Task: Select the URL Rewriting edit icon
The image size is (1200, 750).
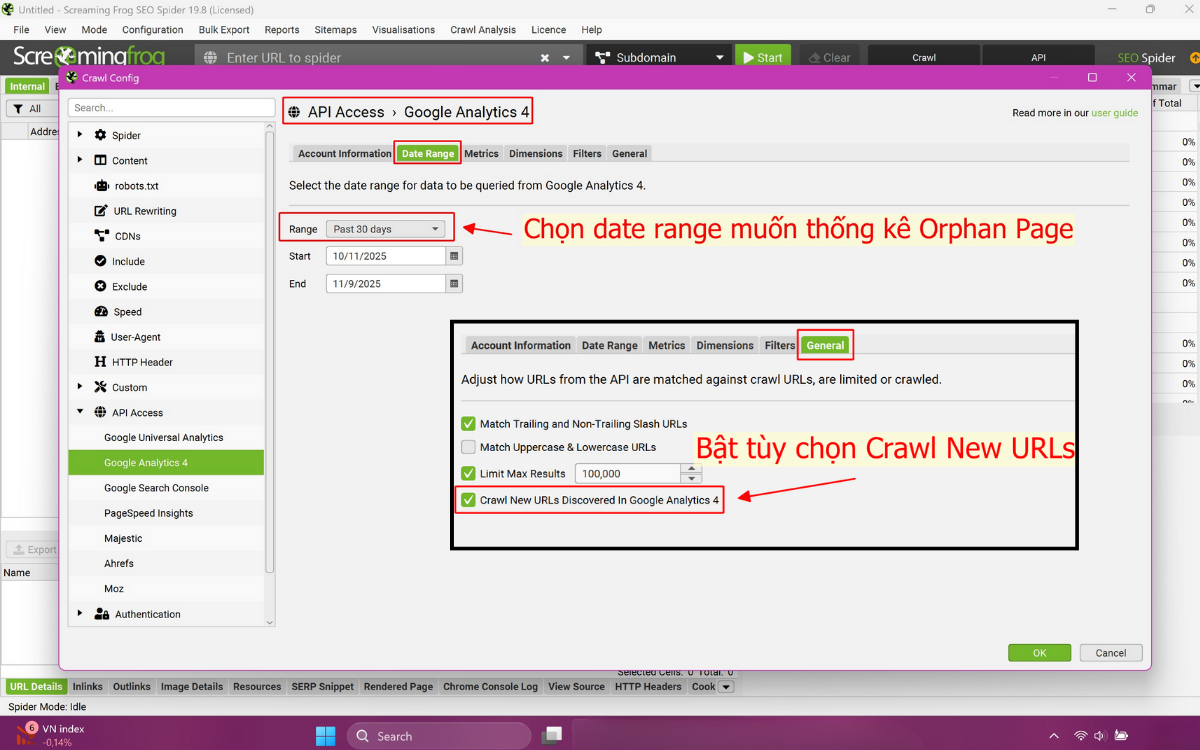Action: tap(101, 211)
